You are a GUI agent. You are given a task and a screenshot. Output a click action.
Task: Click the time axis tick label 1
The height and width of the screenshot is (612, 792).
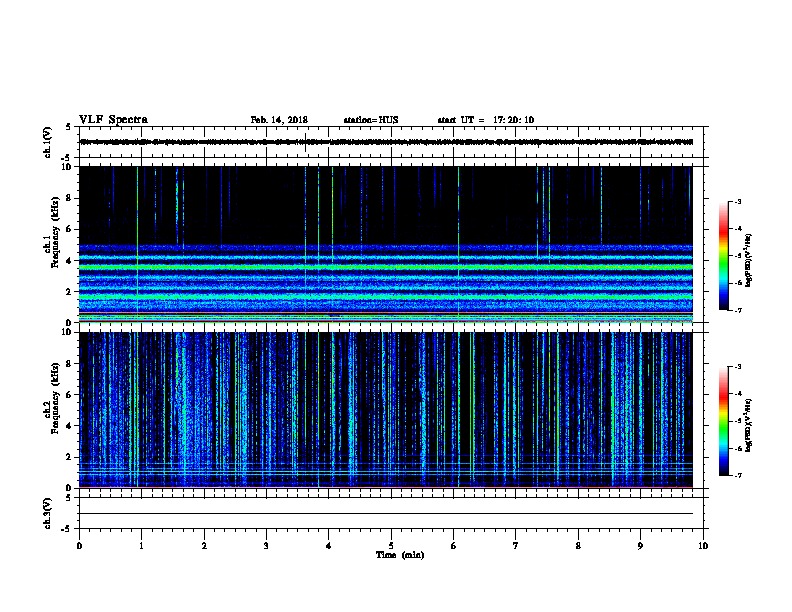pyautogui.click(x=141, y=545)
